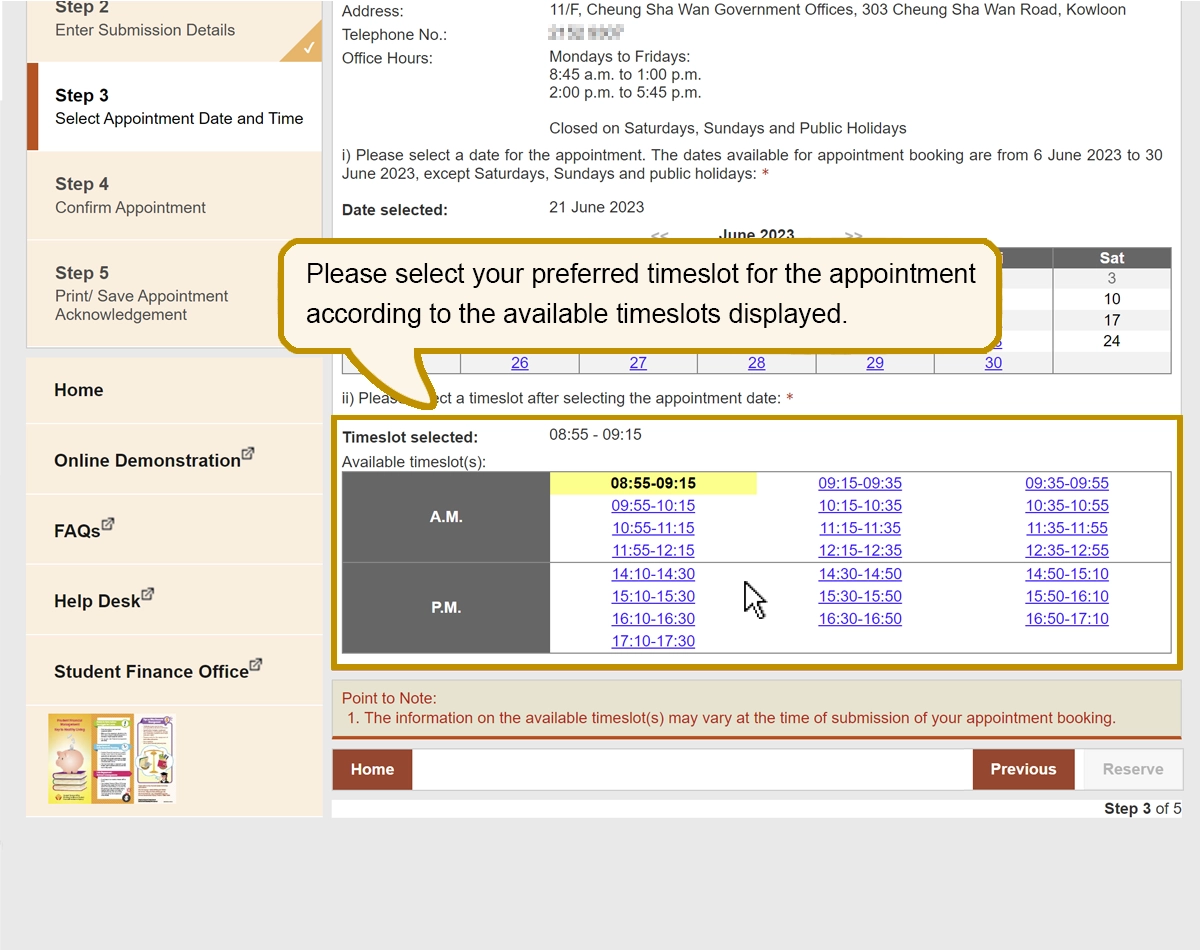Screen dimensions: 1200x950
Task: Select June 30 on the calendar
Action: (x=993, y=363)
